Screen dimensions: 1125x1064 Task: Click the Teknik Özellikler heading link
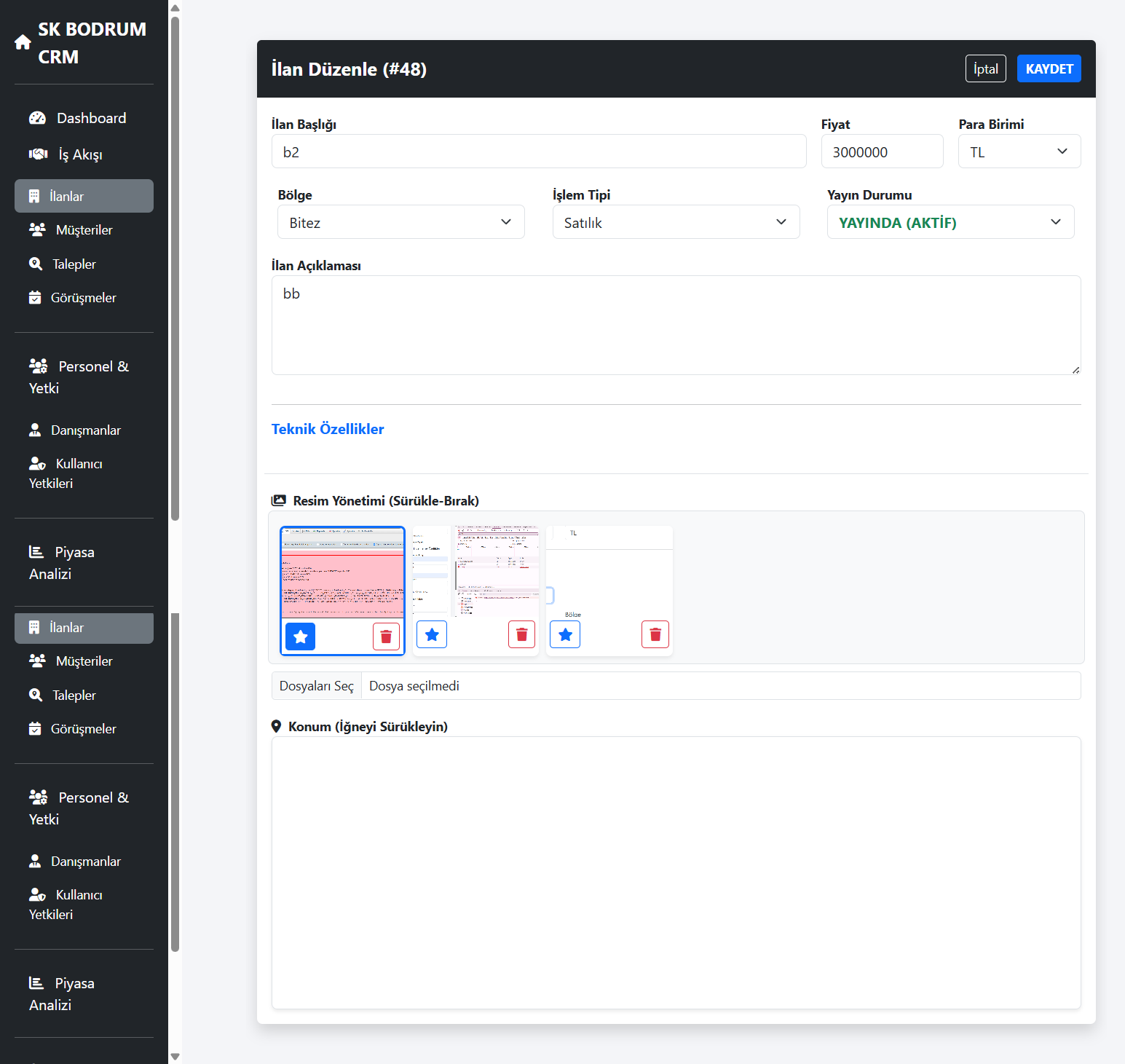(x=328, y=429)
